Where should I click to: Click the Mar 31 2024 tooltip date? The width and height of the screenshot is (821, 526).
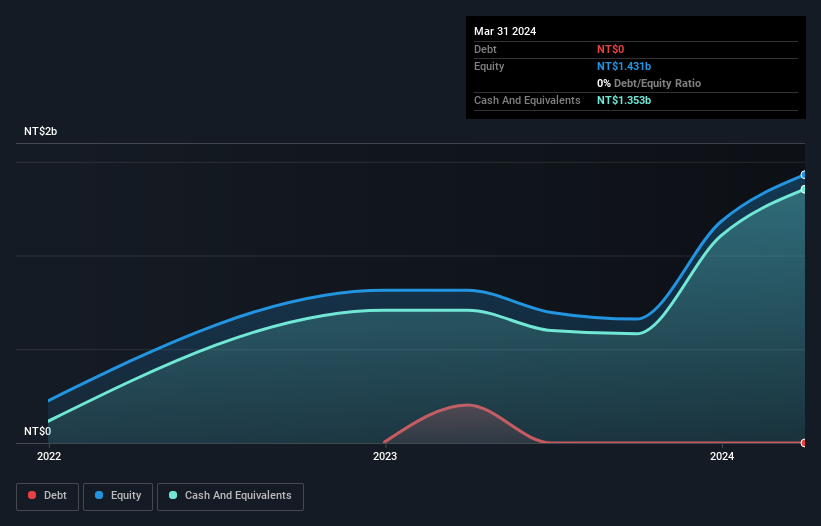[505, 31]
